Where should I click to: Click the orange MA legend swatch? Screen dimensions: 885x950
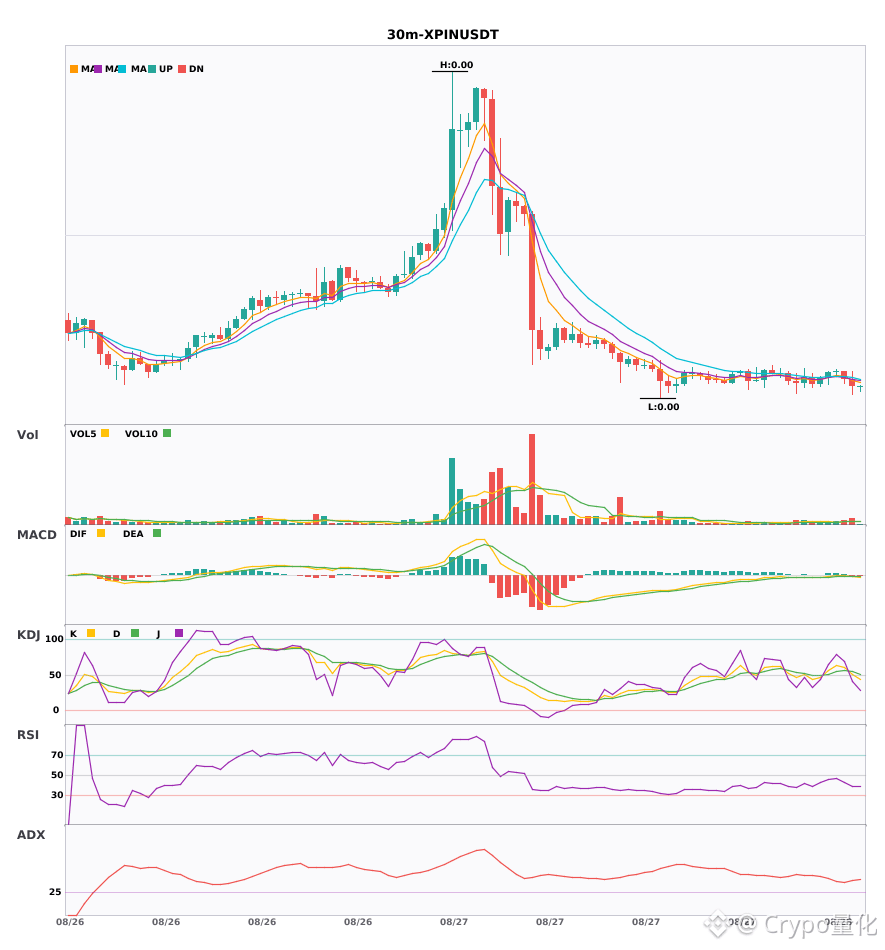pos(74,69)
